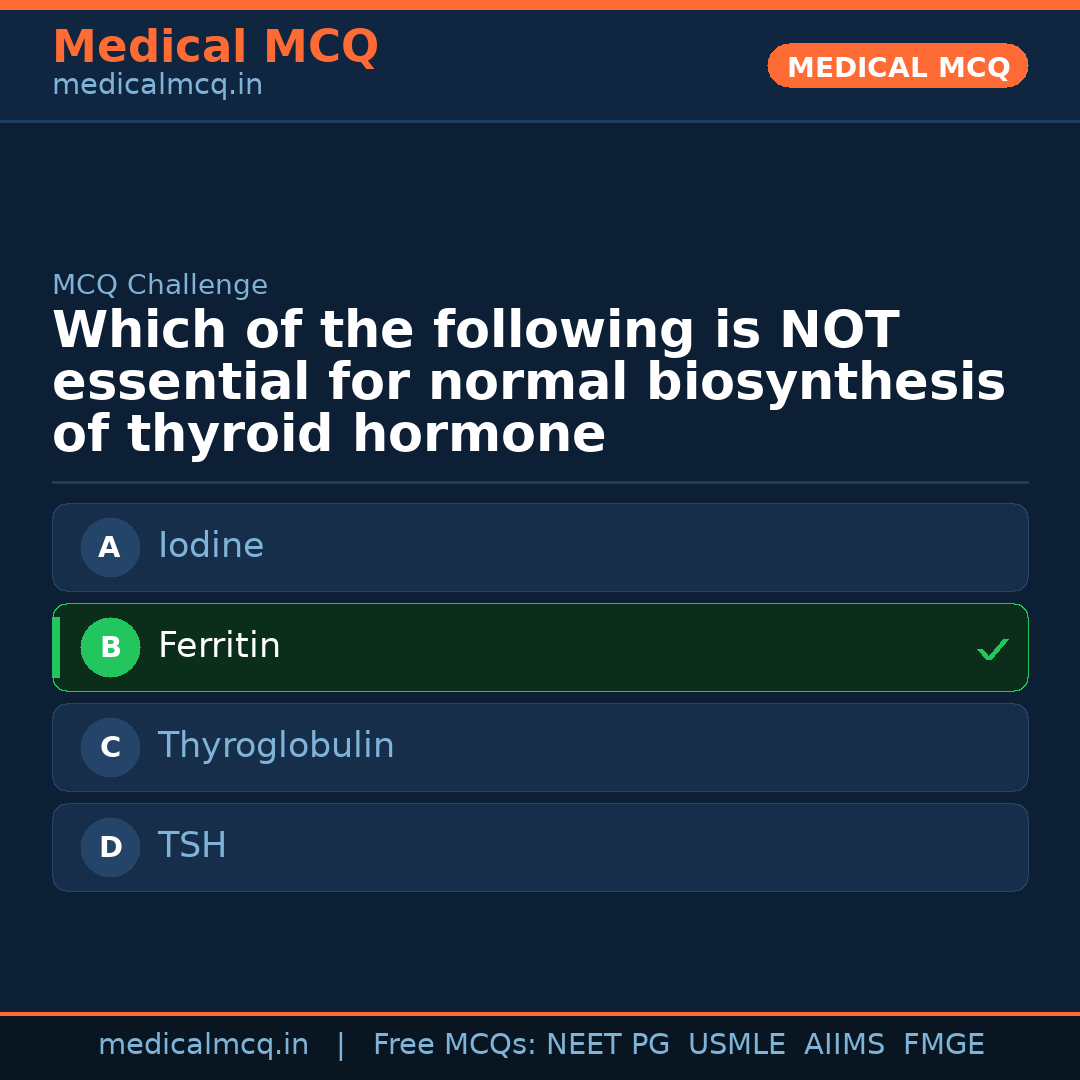Click the thyroid hormone question text
Screen dimensions: 1080x1080
528,383
